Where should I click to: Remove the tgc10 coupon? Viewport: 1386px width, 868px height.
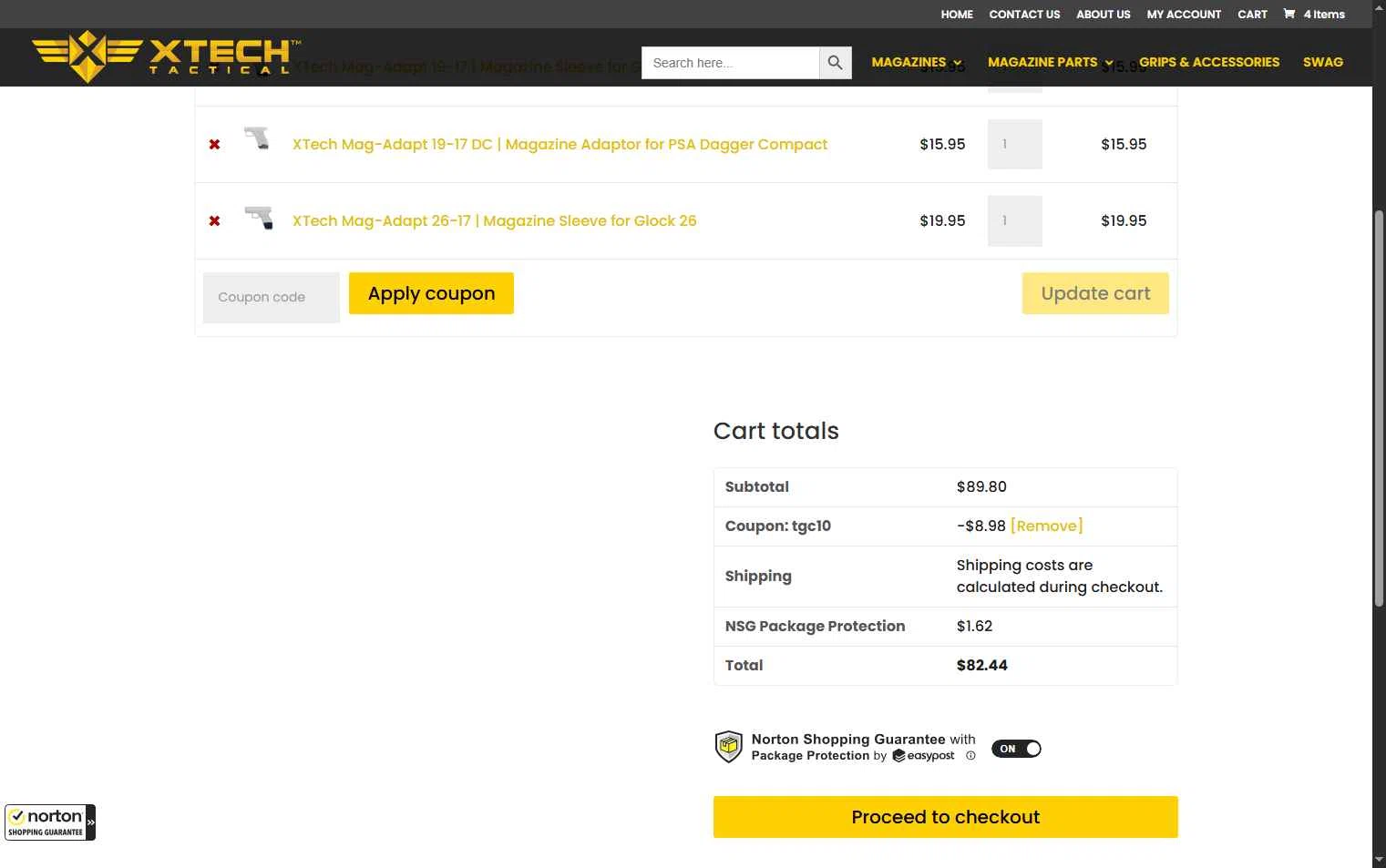coord(1046,526)
